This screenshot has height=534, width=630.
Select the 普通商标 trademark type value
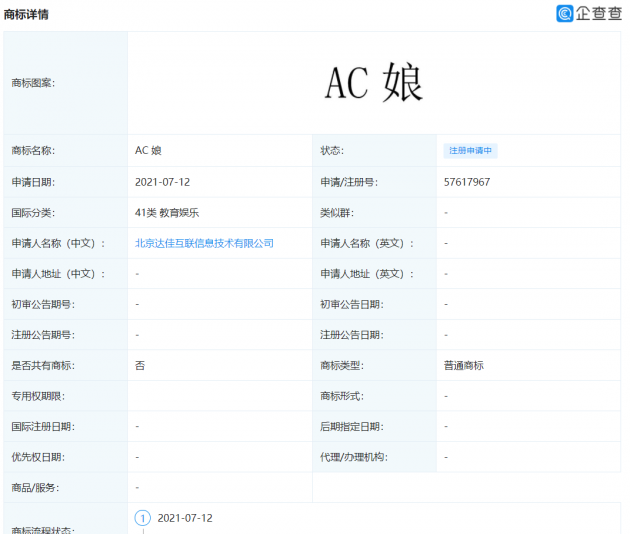coord(463,365)
